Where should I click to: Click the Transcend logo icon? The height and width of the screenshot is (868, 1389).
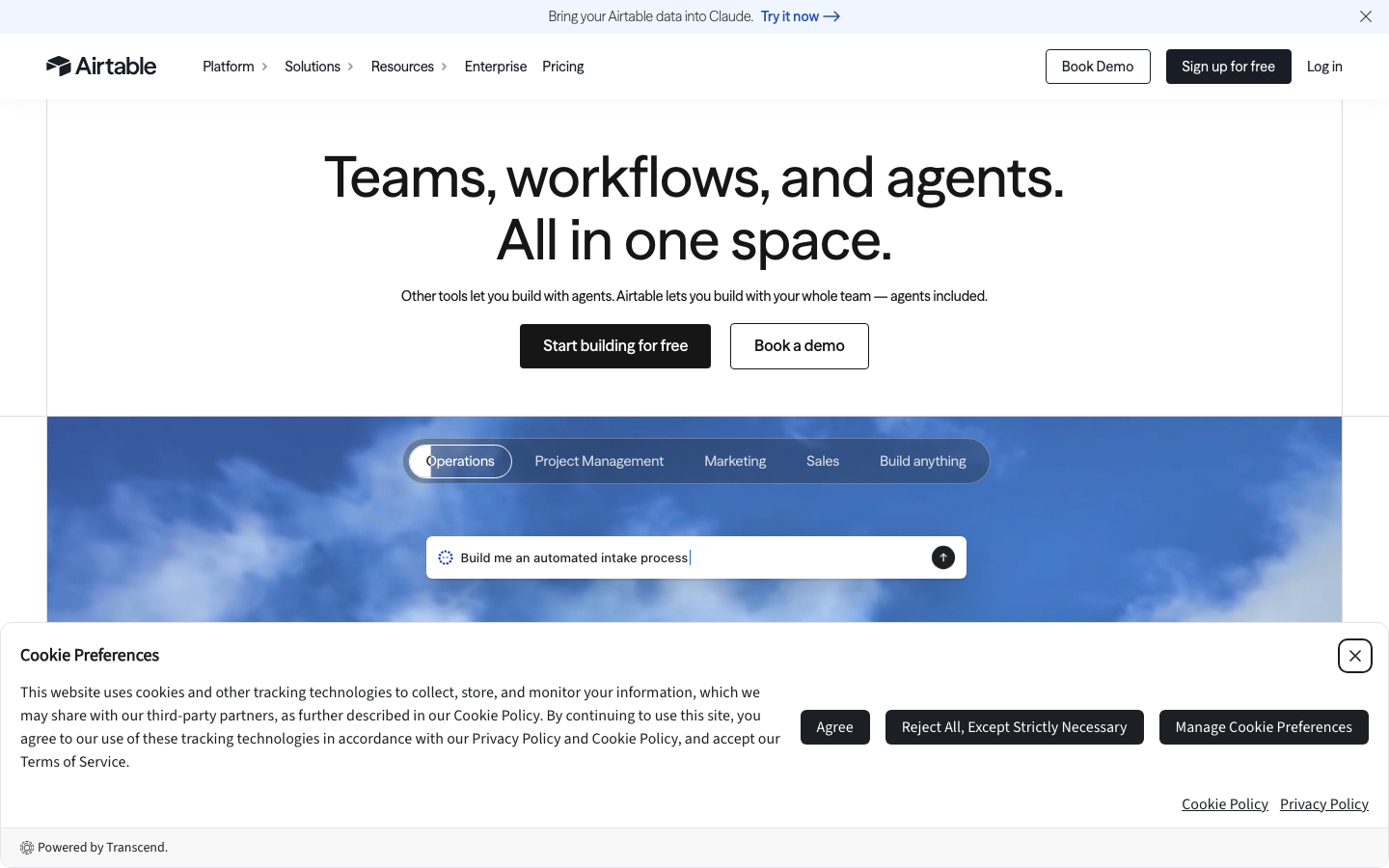(x=27, y=848)
